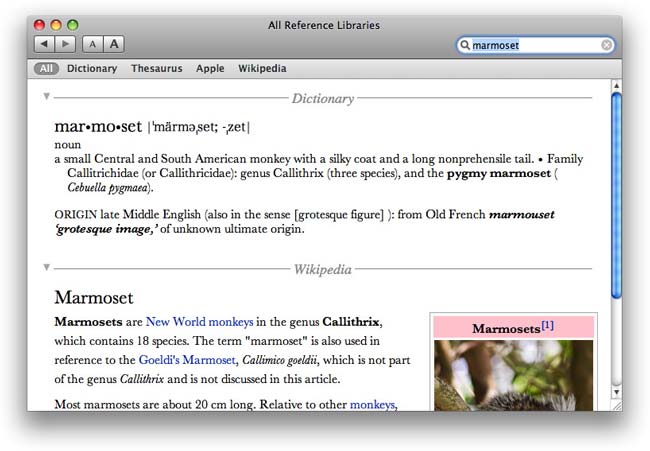Click the blue vertical scroll thumb
650x451 pixels.
click(616, 195)
